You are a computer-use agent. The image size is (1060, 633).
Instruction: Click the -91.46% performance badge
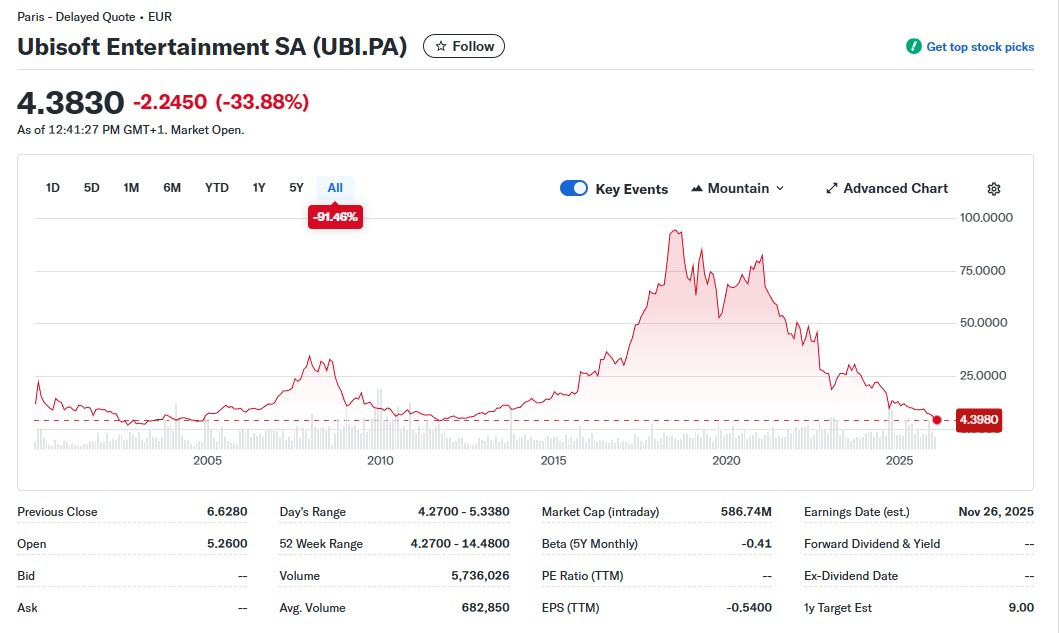pyautogui.click(x=335, y=217)
